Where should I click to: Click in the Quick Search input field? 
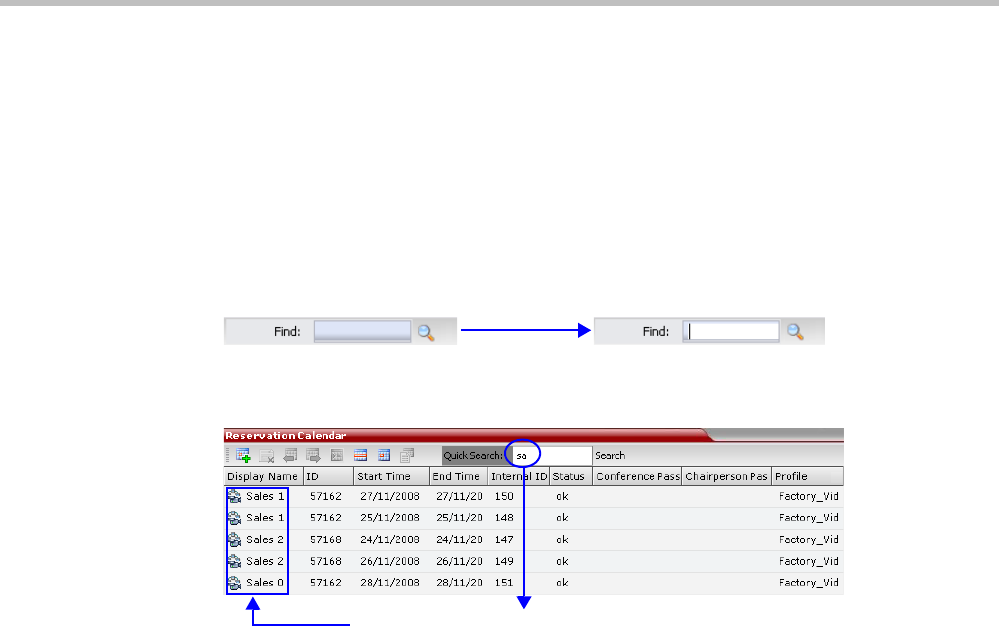[550, 456]
